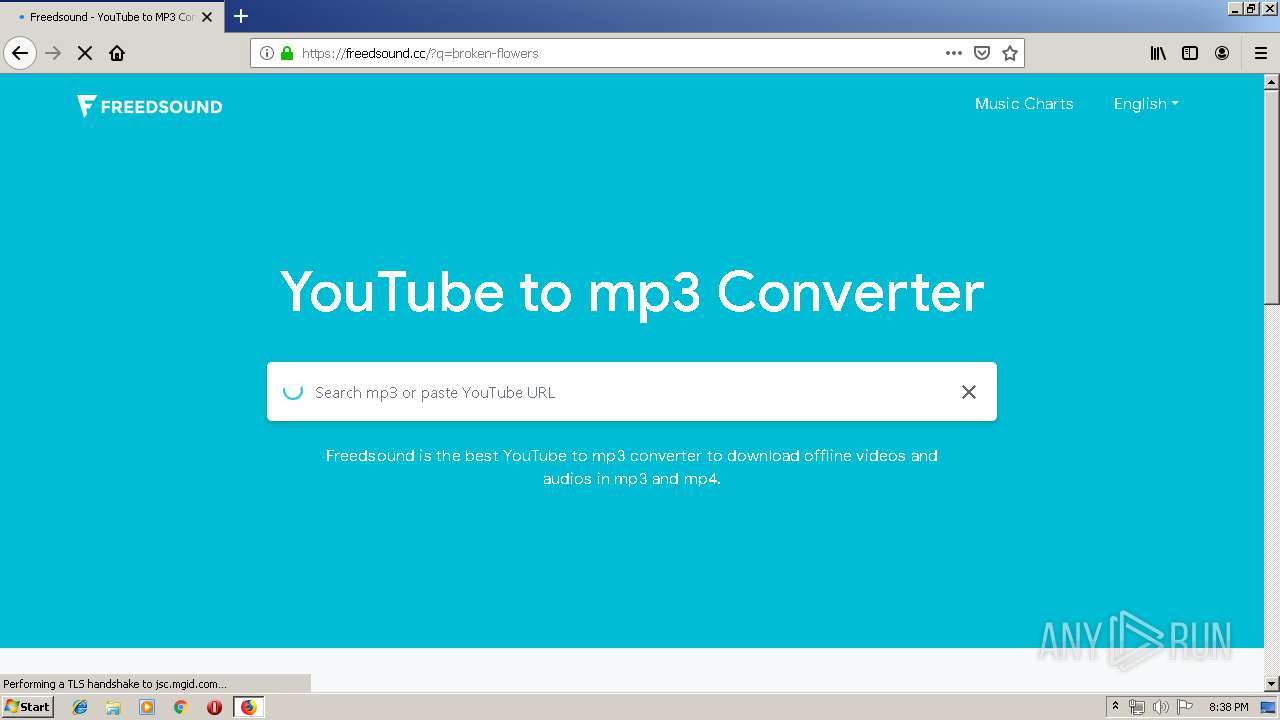1280x720 pixels.
Task: Click the Freedsound logo
Action: click(150, 106)
